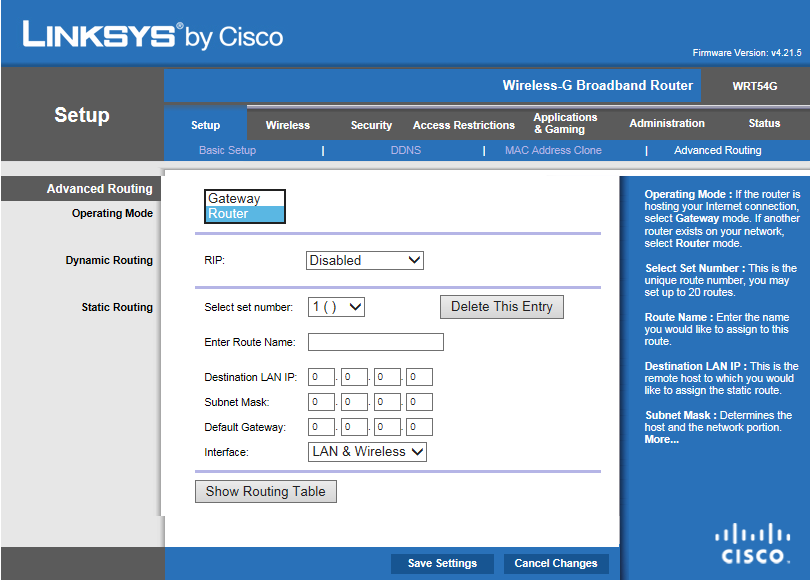Click the Dynamic Routing sidebar label
The width and height of the screenshot is (812, 580).
pyautogui.click(x=109, y=260)
